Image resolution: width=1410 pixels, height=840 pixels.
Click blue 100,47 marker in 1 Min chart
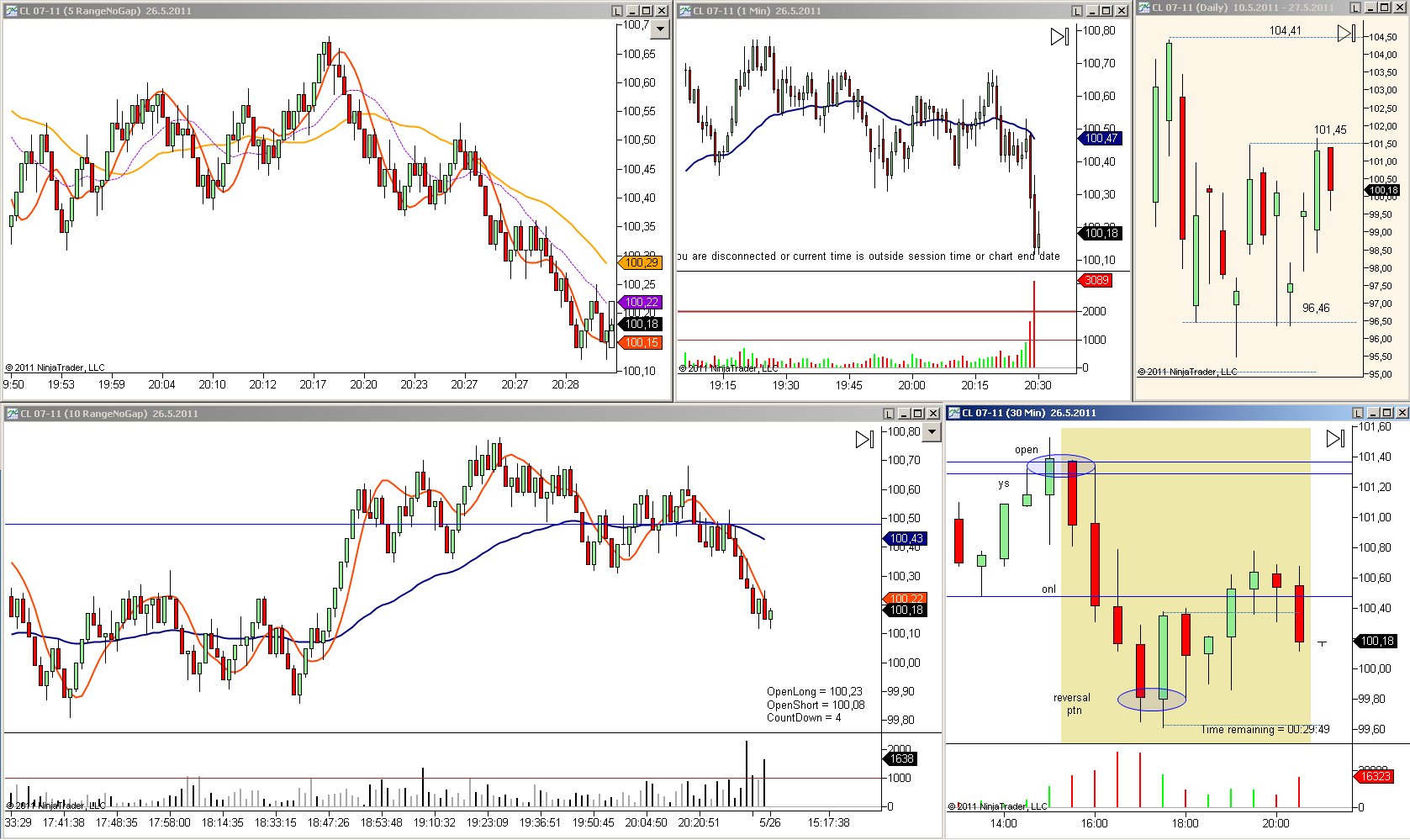pyautogui.click(x=1100, y=139)
